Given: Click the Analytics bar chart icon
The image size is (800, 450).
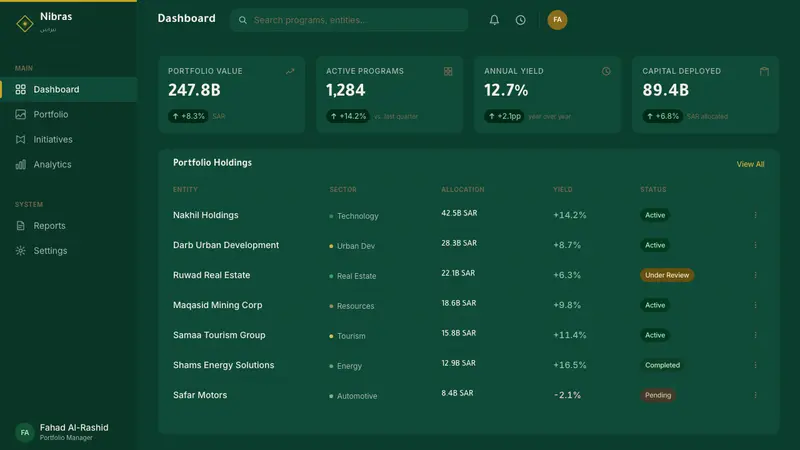Looking at the screenshot, I should pyautogui.click(x=20, y=164).
